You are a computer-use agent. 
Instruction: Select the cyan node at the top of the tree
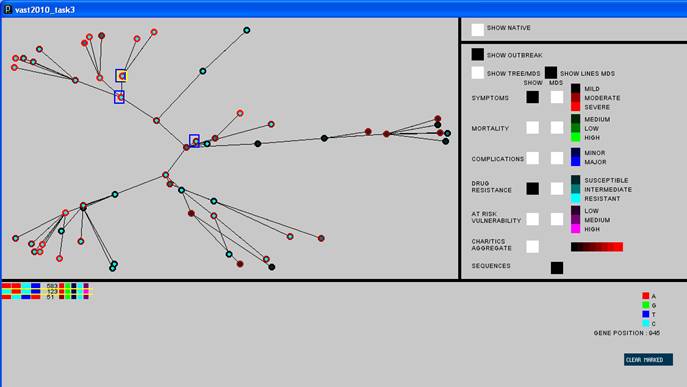(247, 30)
